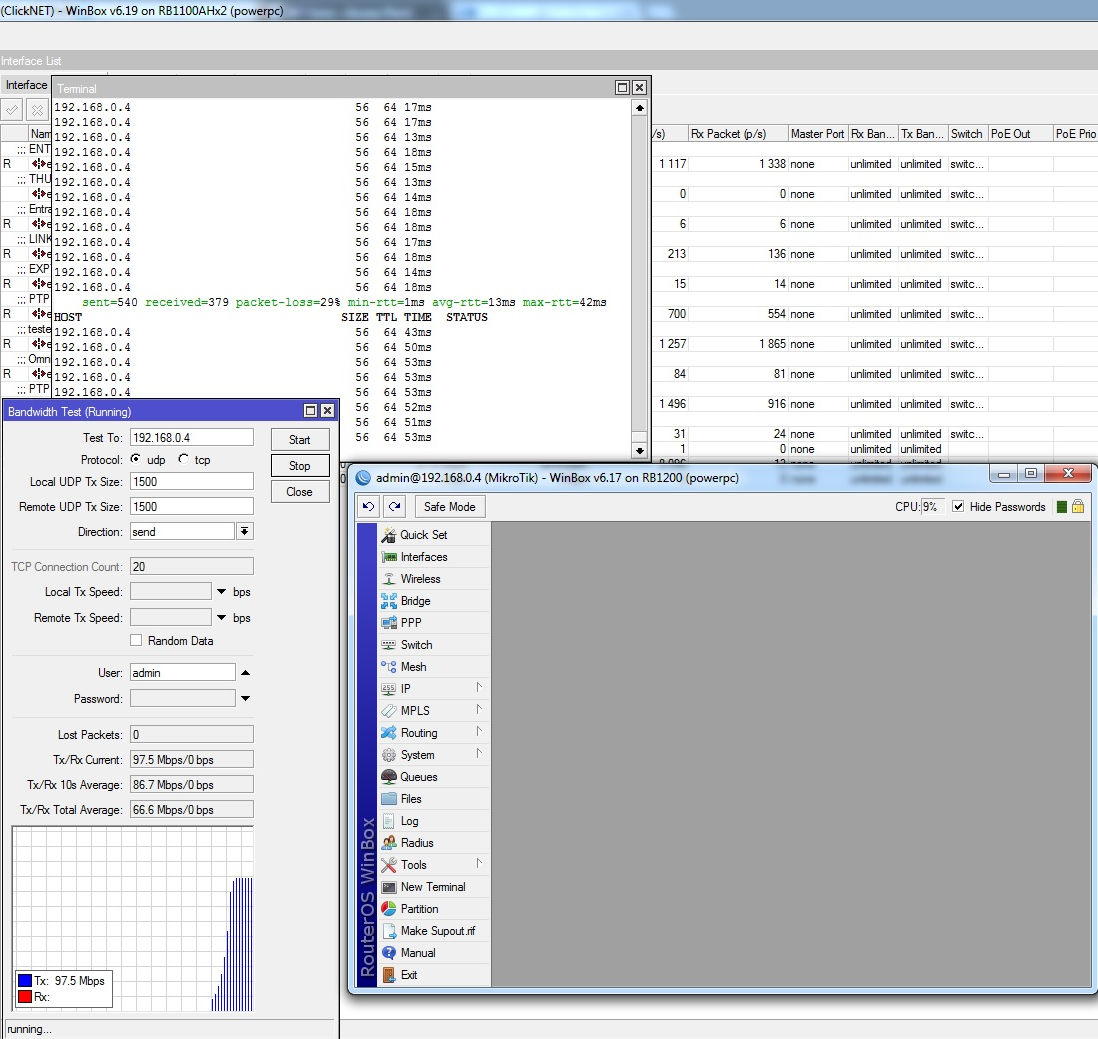Open the Routing menu item
1098x1039 pixels.
[419, 733]
